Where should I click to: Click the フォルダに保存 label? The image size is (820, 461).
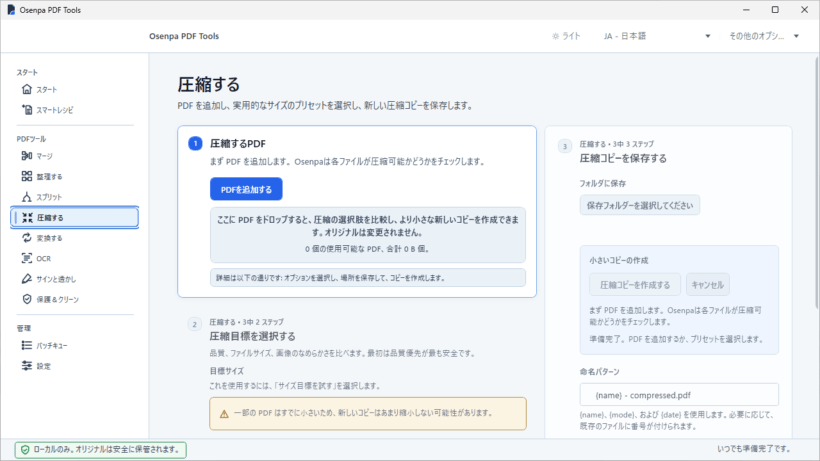tap(602, 183)
